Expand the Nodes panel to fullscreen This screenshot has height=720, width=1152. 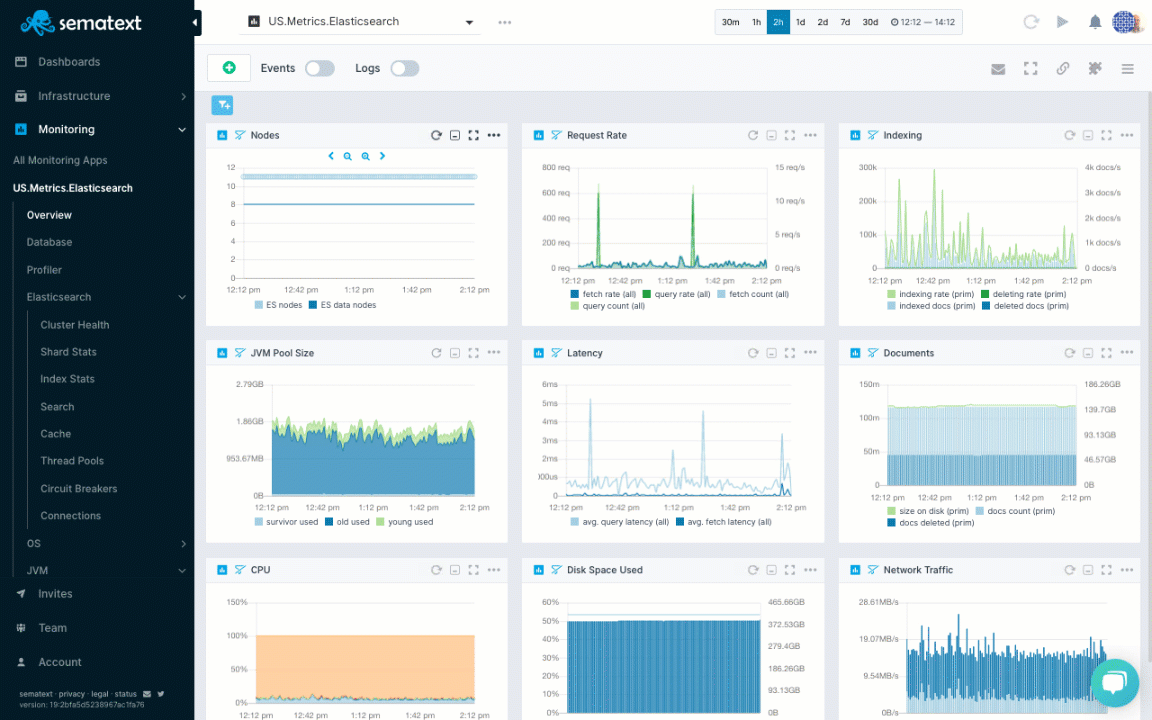(473, 135)
